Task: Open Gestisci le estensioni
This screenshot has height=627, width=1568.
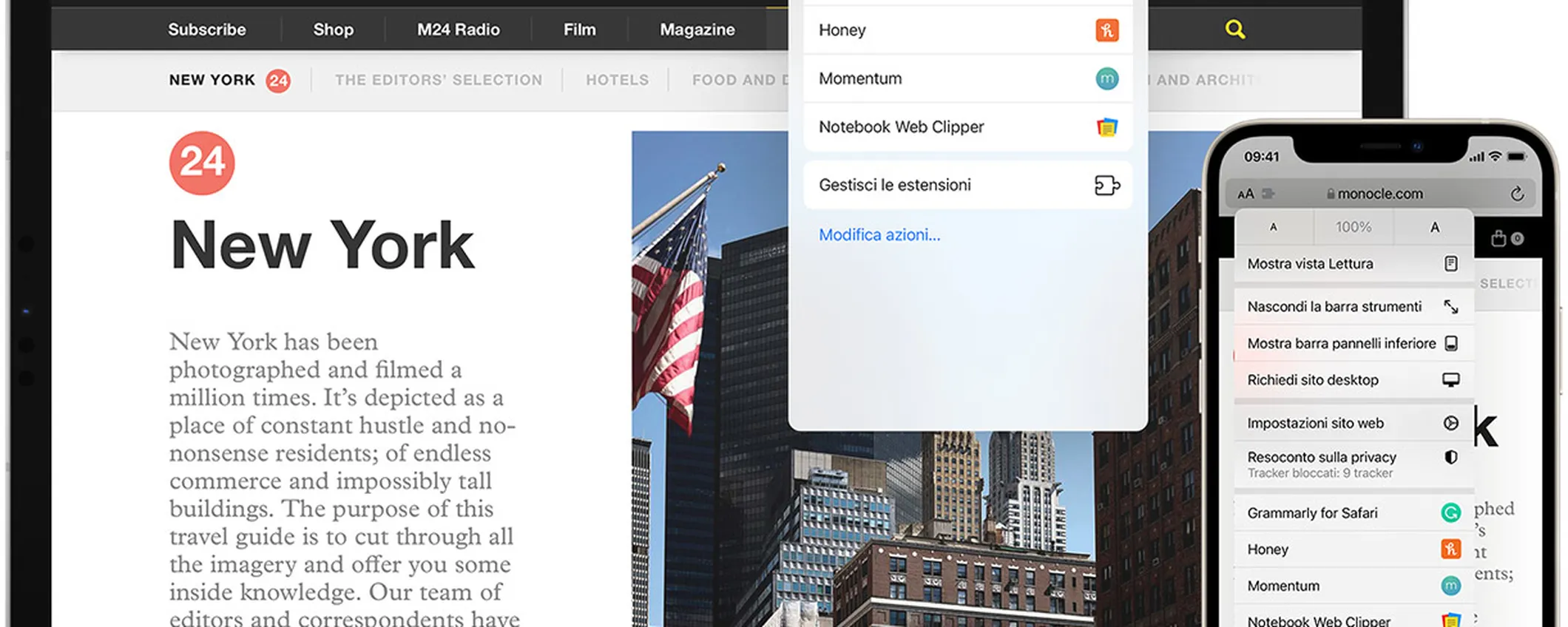Action: pos(967,185)
